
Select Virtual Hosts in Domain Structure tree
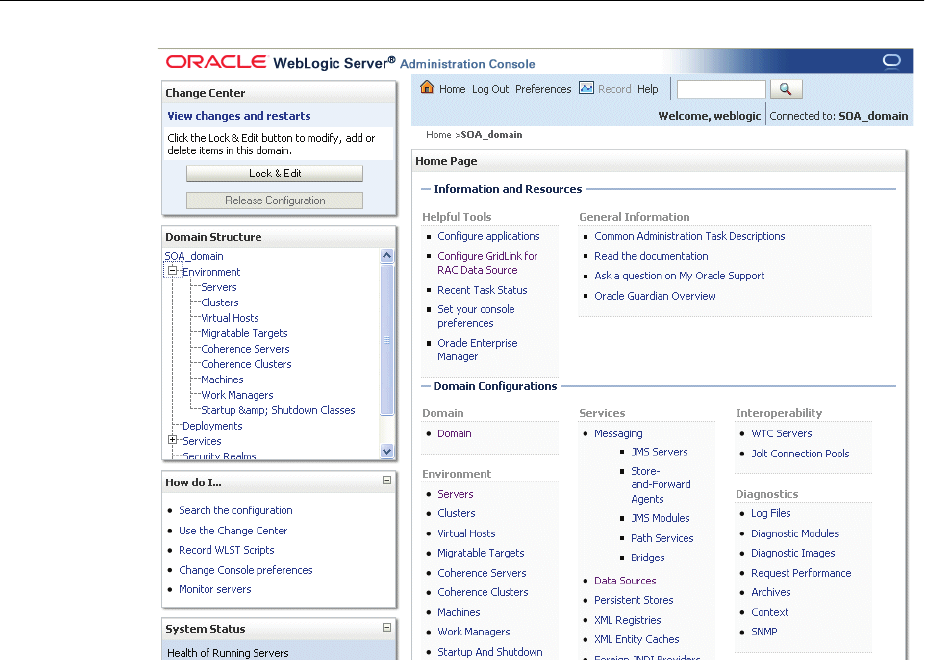click(x=229, y=318)
